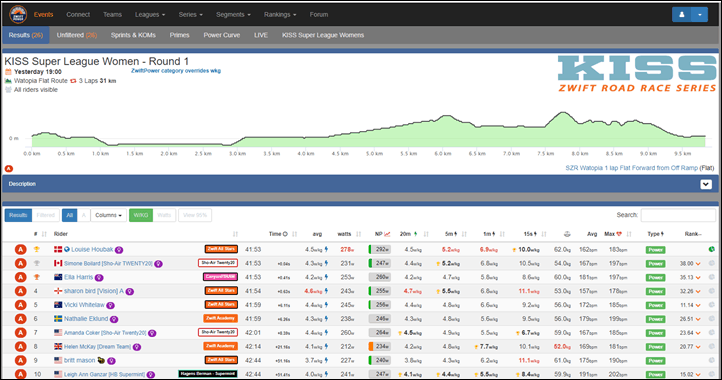This screenshot has height=380, width=722.
Task: Click the orange 234w NP bar for Helen McKay
Action: point(380,346)
